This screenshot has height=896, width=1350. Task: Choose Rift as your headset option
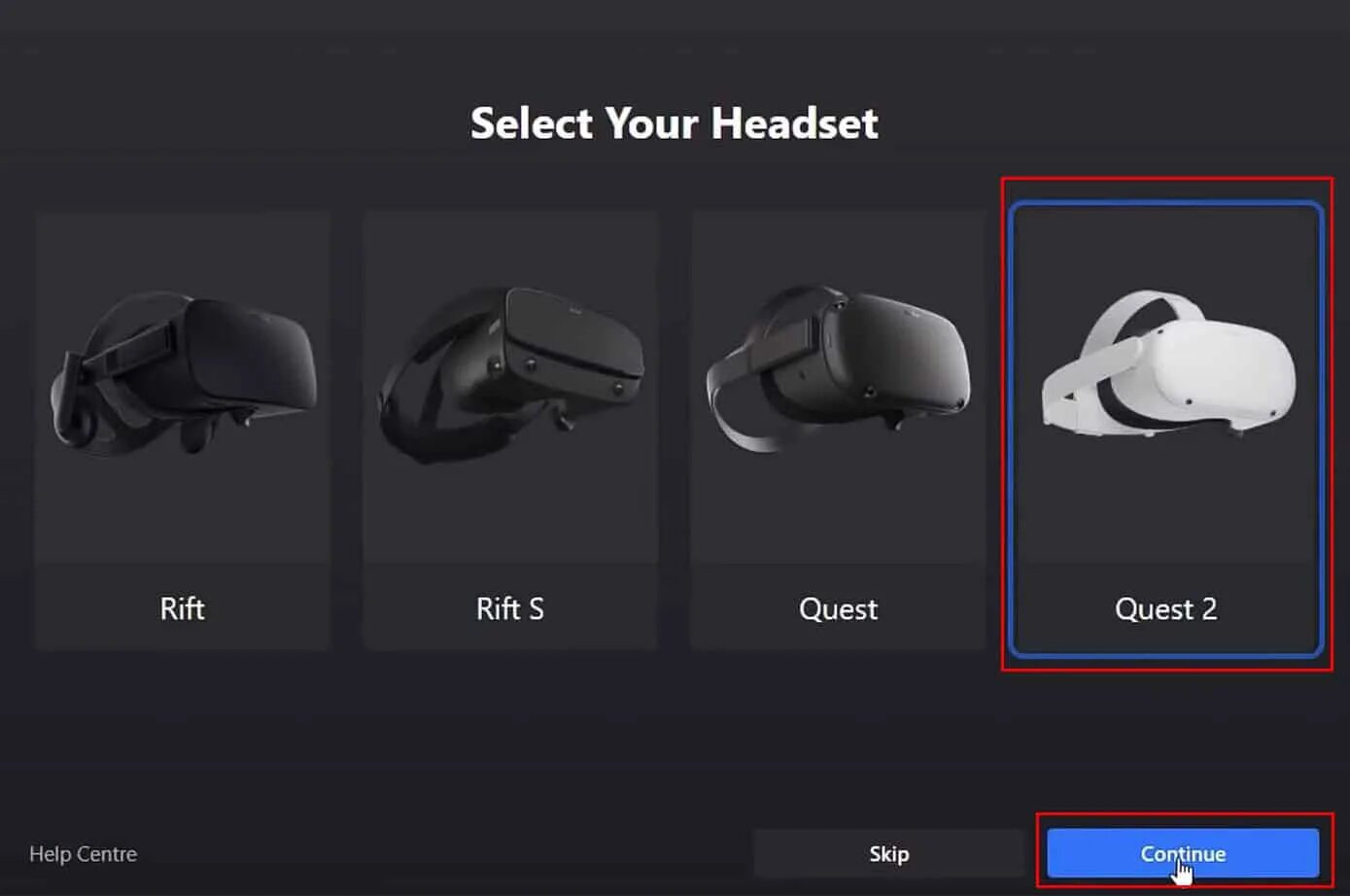pyautogui.click(x=183, y=431)
